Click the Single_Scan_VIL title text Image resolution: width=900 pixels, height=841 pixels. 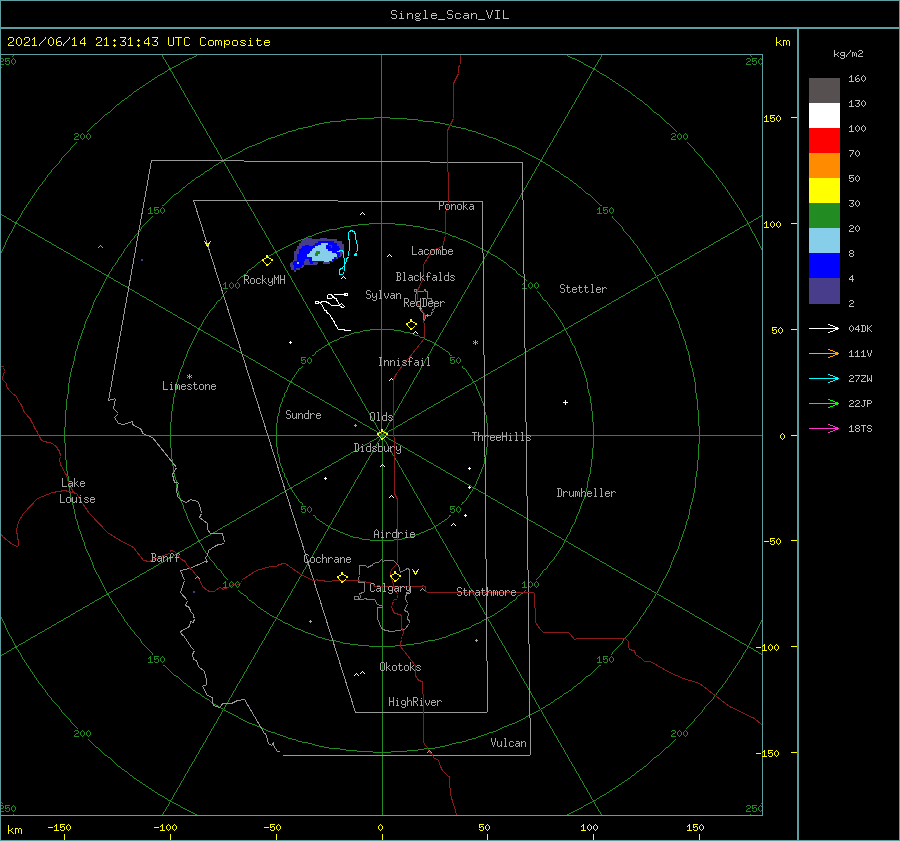point(449,15)
